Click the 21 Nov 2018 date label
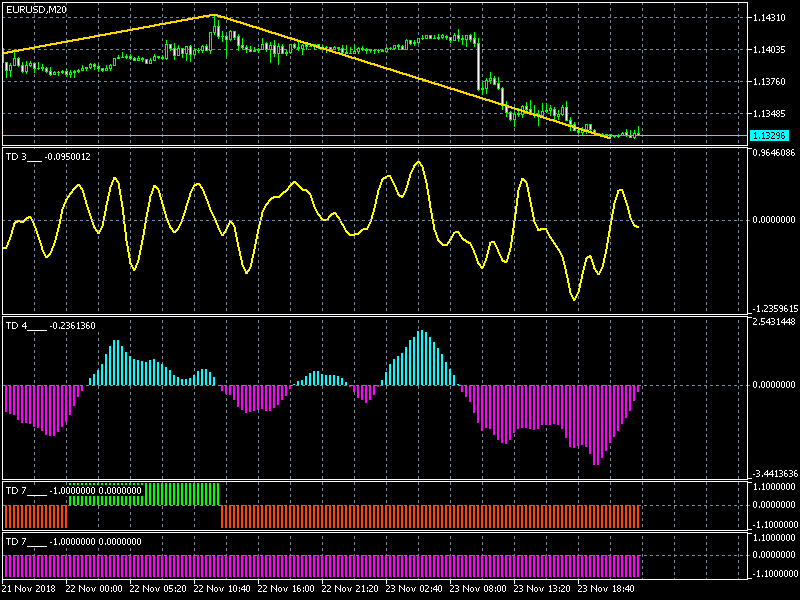This screenshot has width=800, height=600. tap(28, 589)
